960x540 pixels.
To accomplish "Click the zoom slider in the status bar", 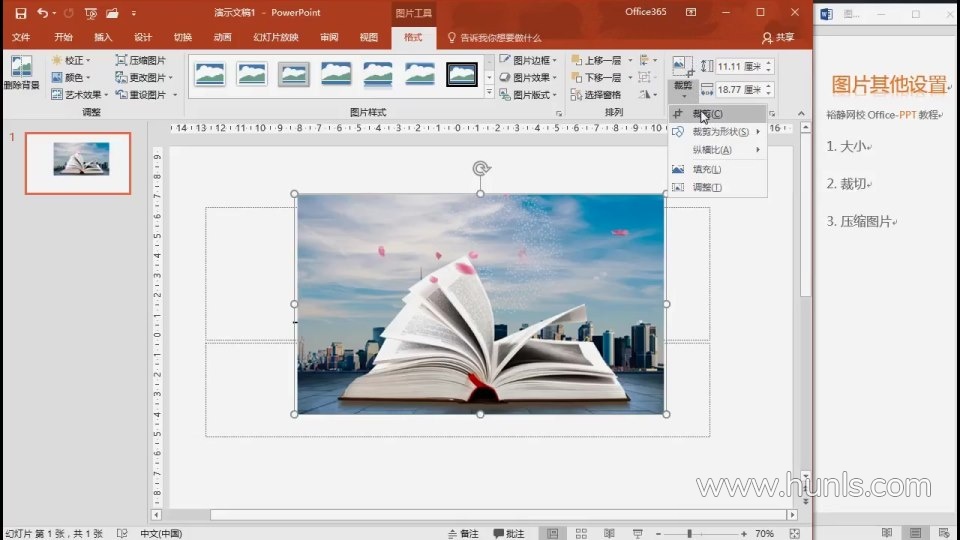I will pos(689,534).
